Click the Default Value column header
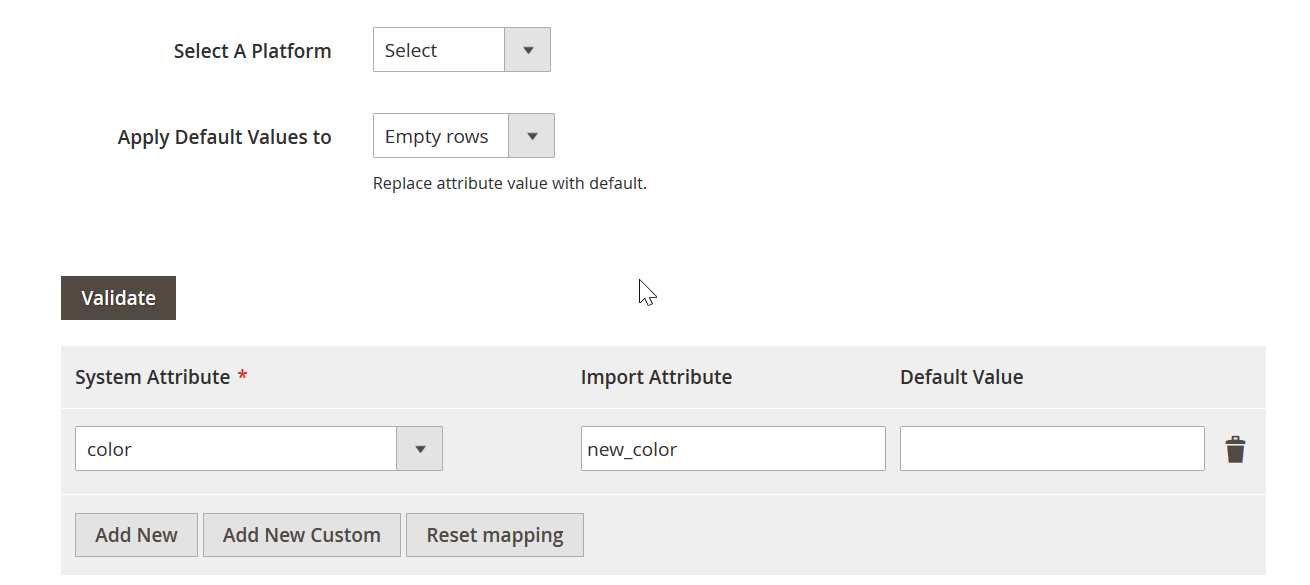1310x585 pixels. (x=961, y=377)
